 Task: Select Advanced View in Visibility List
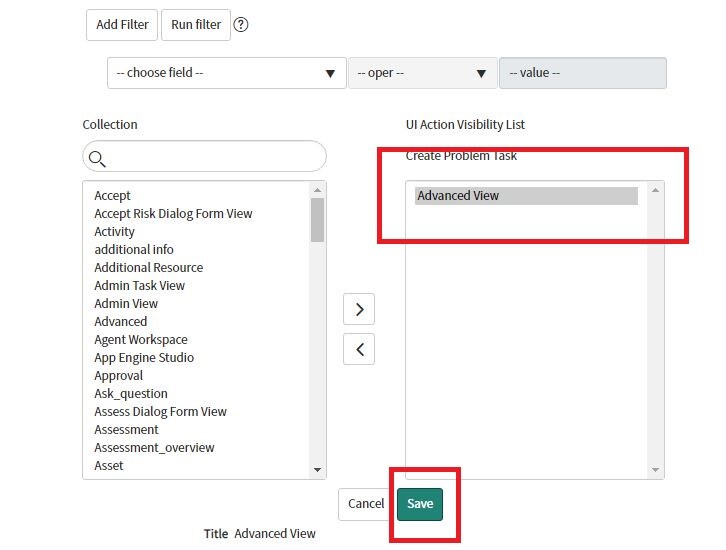526,196
